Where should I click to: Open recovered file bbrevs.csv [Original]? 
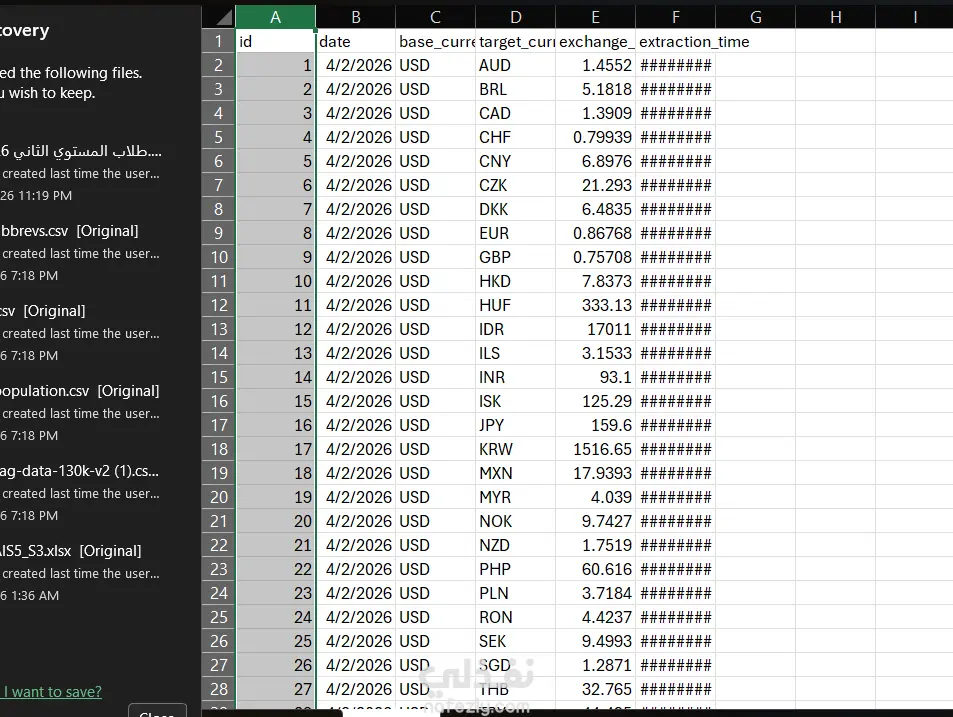tap(81, 253)
